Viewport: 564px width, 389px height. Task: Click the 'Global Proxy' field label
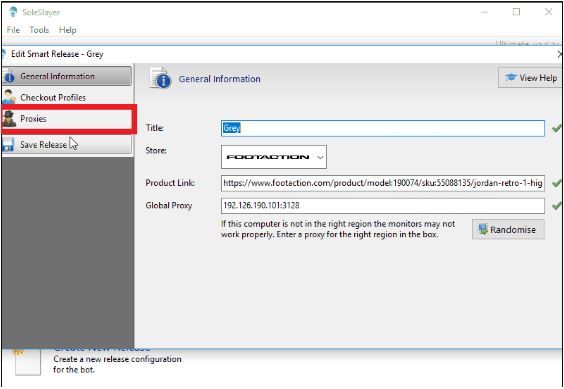point(169,205)
